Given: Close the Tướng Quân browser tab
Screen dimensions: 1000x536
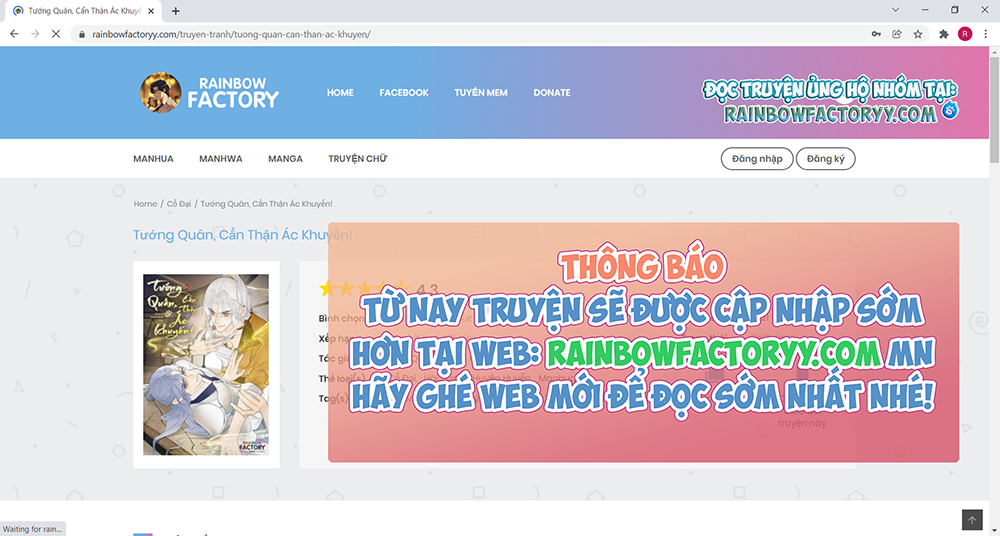Looking at the screenshot, I should click(153, 11).
